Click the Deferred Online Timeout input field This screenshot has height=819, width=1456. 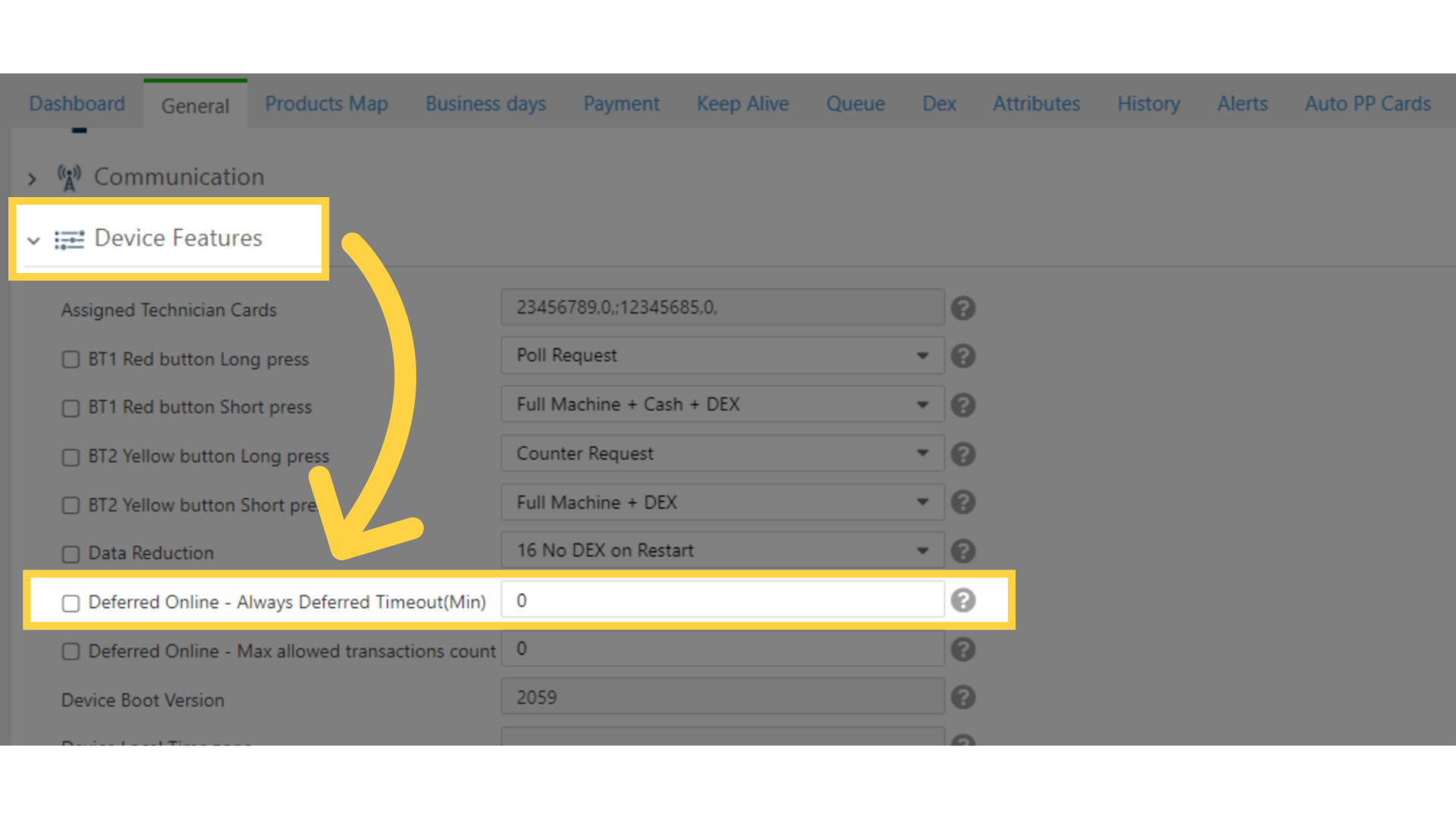722,600
